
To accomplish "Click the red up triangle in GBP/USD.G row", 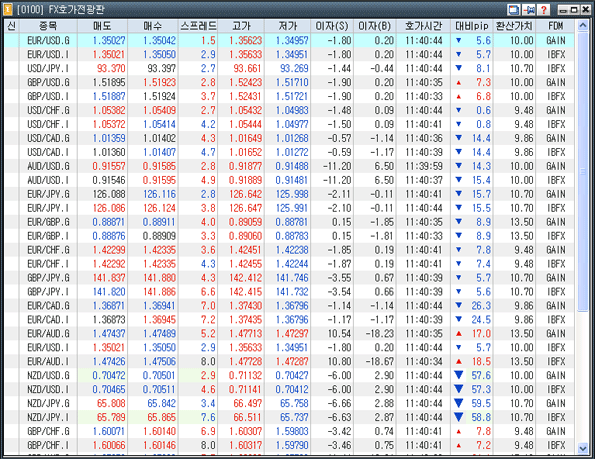I will [x=459, y=82].
